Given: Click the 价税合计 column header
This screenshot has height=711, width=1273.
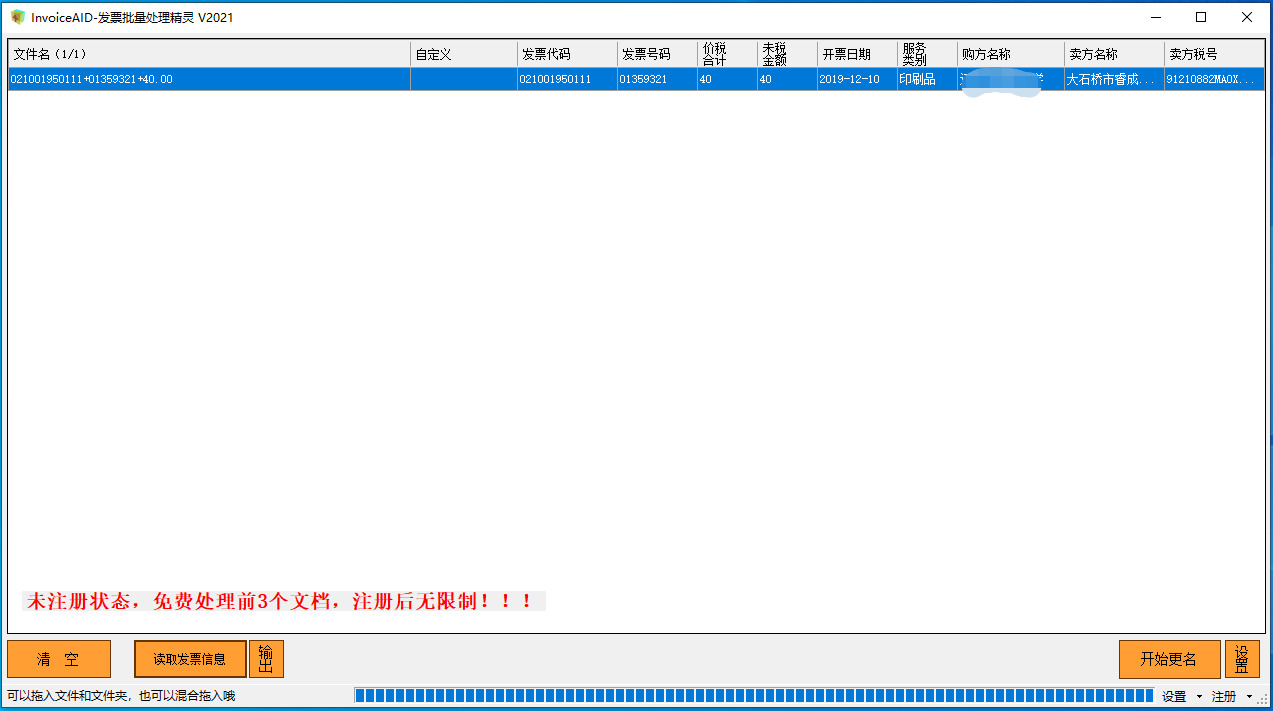Looking at the screenshot, I should 726,54.
